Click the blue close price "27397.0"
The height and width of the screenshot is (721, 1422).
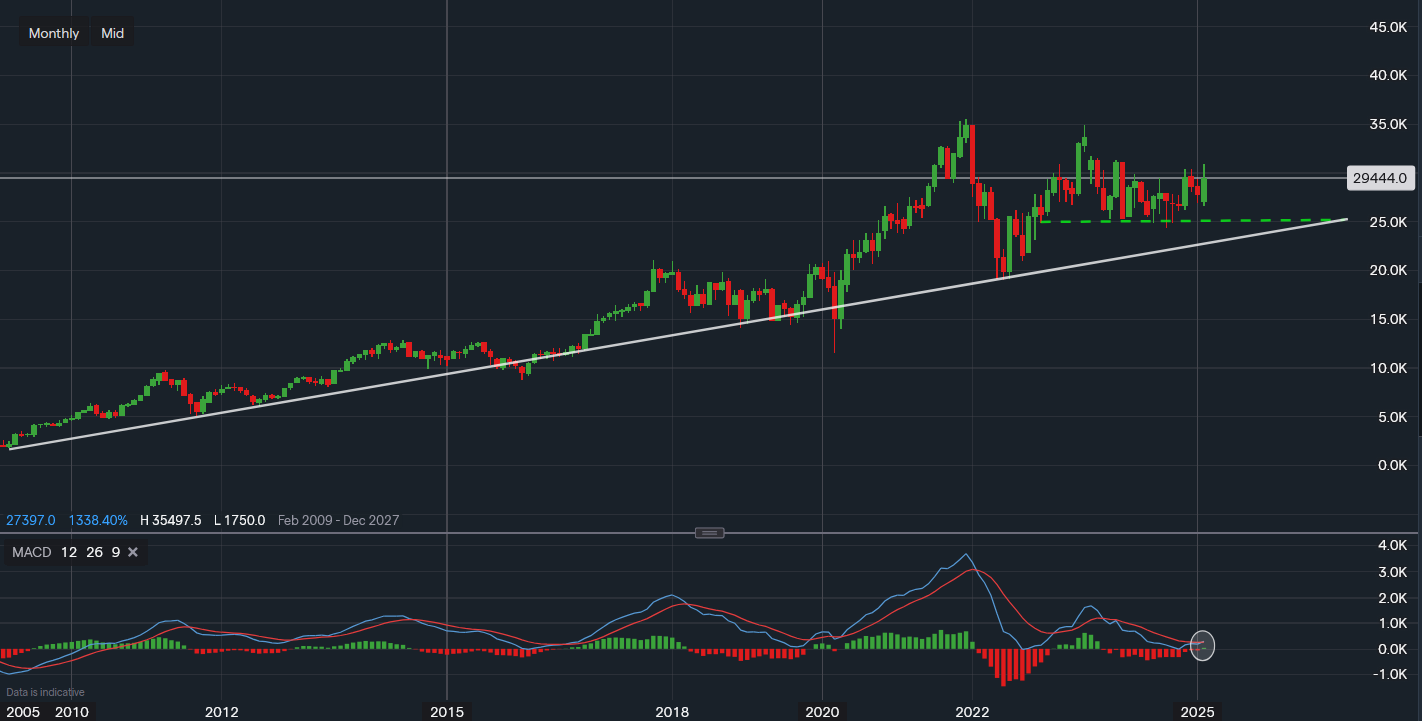click(x=30, y=520)
